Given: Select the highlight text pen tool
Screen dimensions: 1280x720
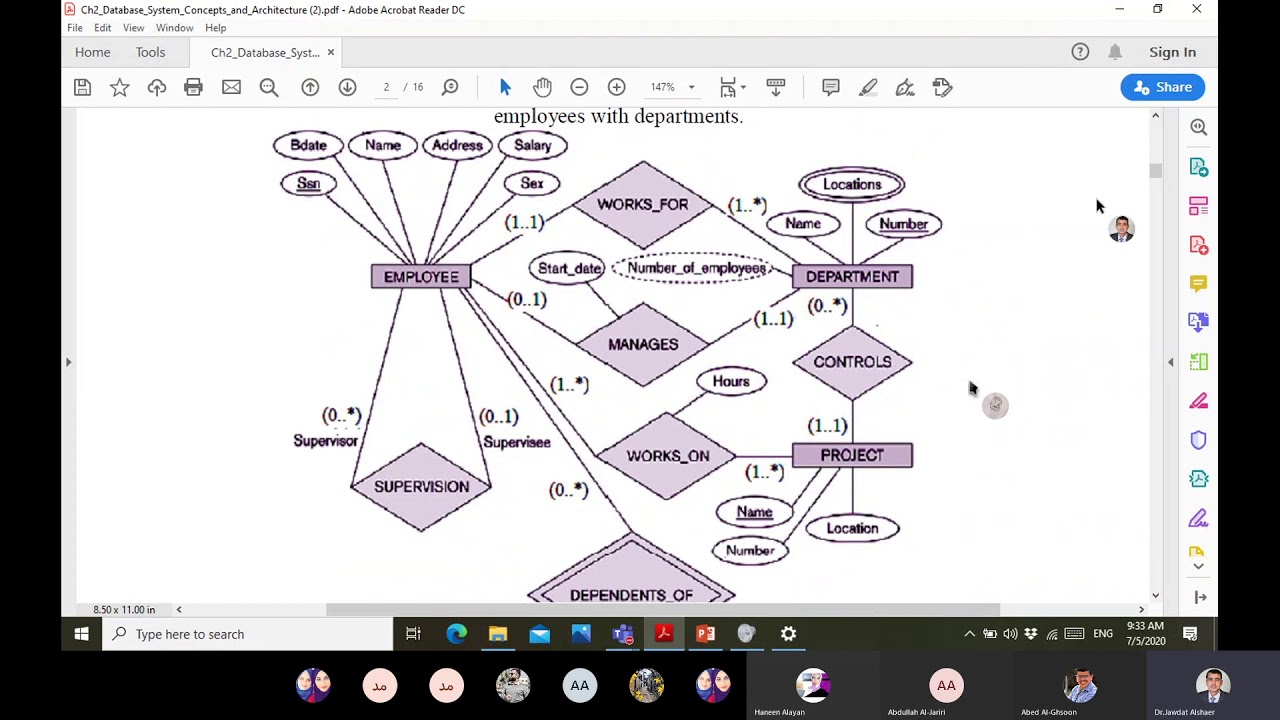Looking at the screenshot, I should tap(868, 88).
